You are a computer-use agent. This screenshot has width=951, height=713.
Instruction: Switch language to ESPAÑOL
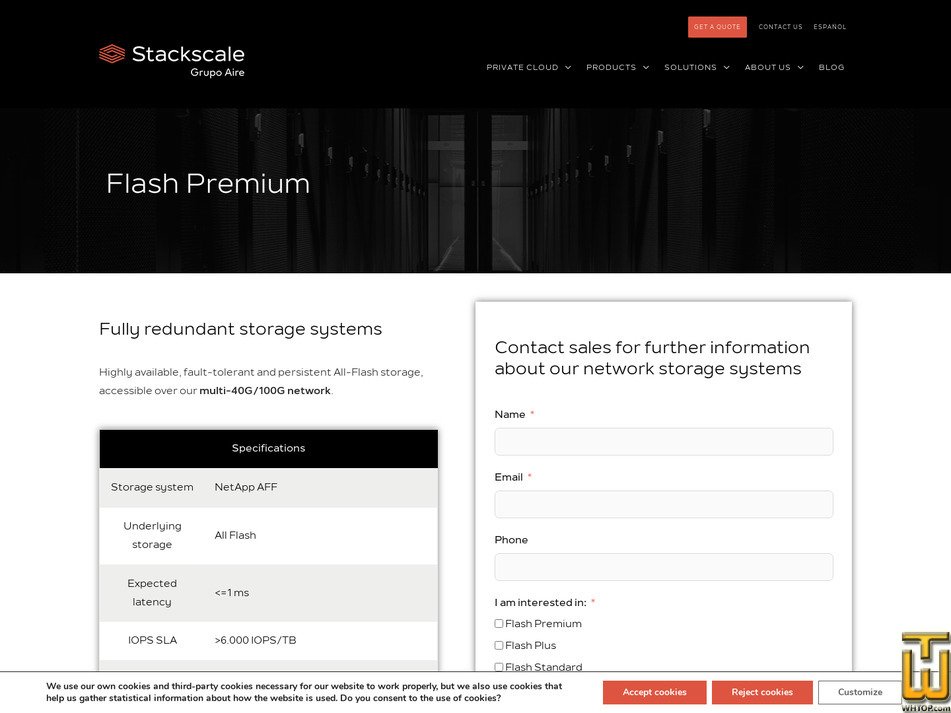829,27
